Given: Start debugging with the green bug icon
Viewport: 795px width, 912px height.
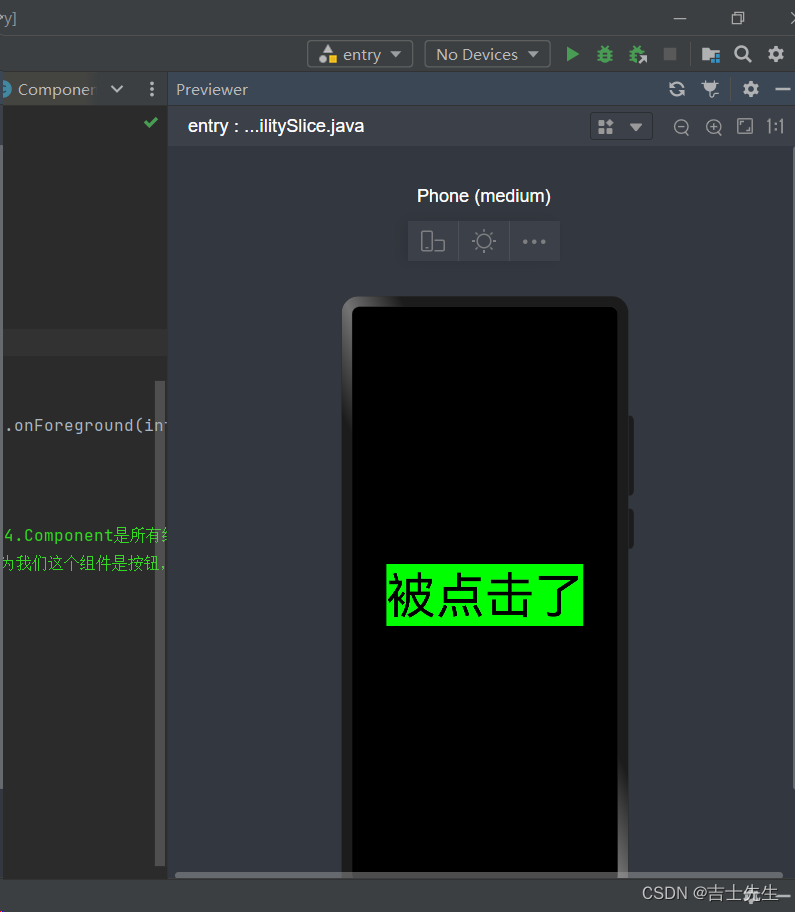Looking at the screenshot, I should (x=605, y=55).
